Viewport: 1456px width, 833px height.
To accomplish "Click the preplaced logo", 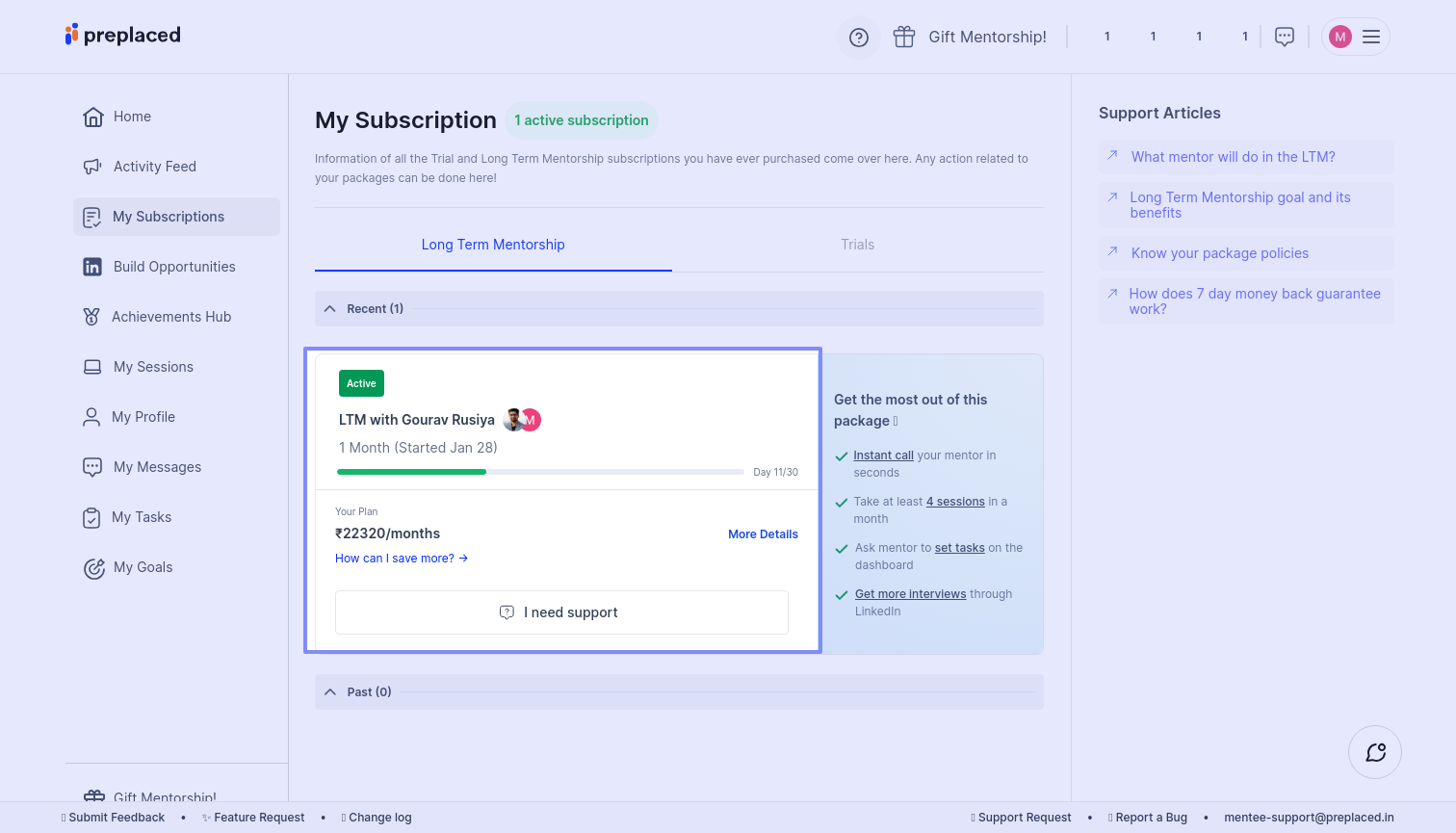I will click(x=122, y=36).
